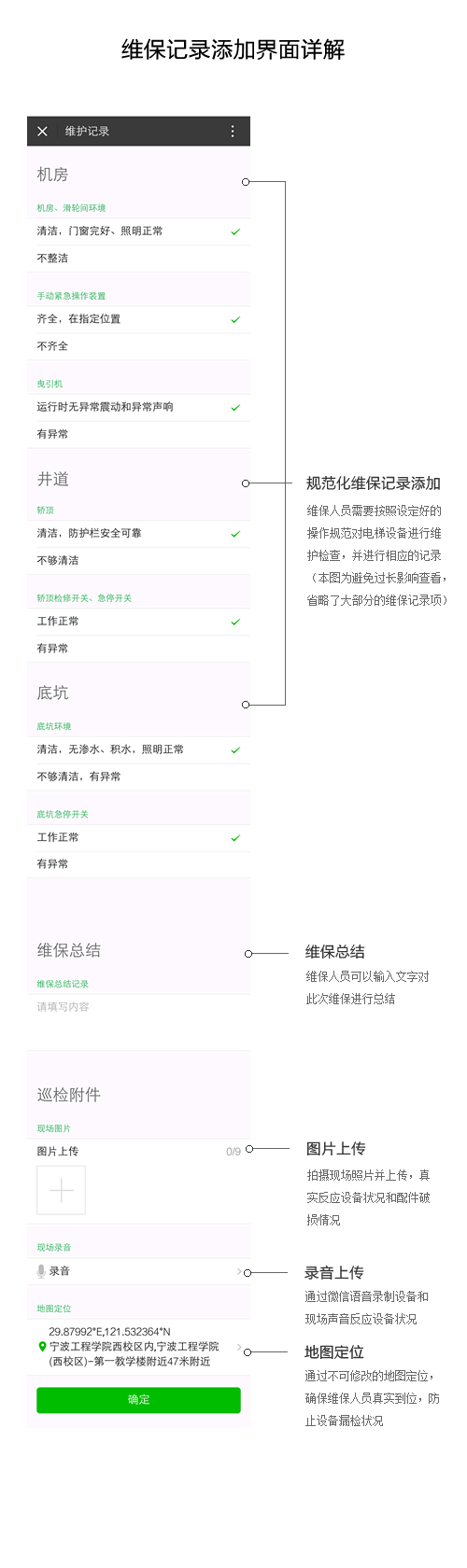467x1568 pixels.
Task: Open the three-dot more options menu
Action: coord(233,132)
